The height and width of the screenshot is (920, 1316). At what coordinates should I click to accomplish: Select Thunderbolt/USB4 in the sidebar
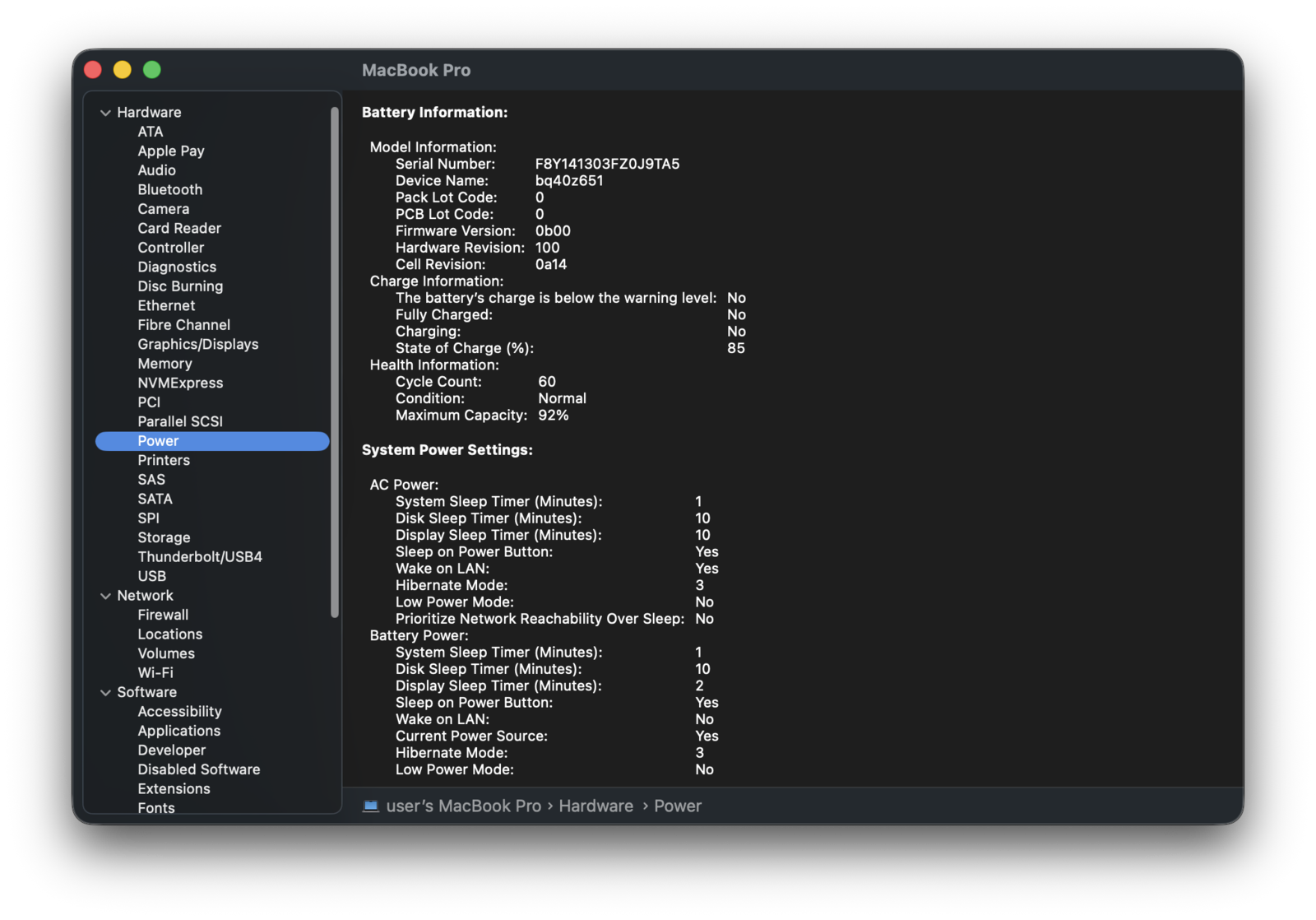200,557
